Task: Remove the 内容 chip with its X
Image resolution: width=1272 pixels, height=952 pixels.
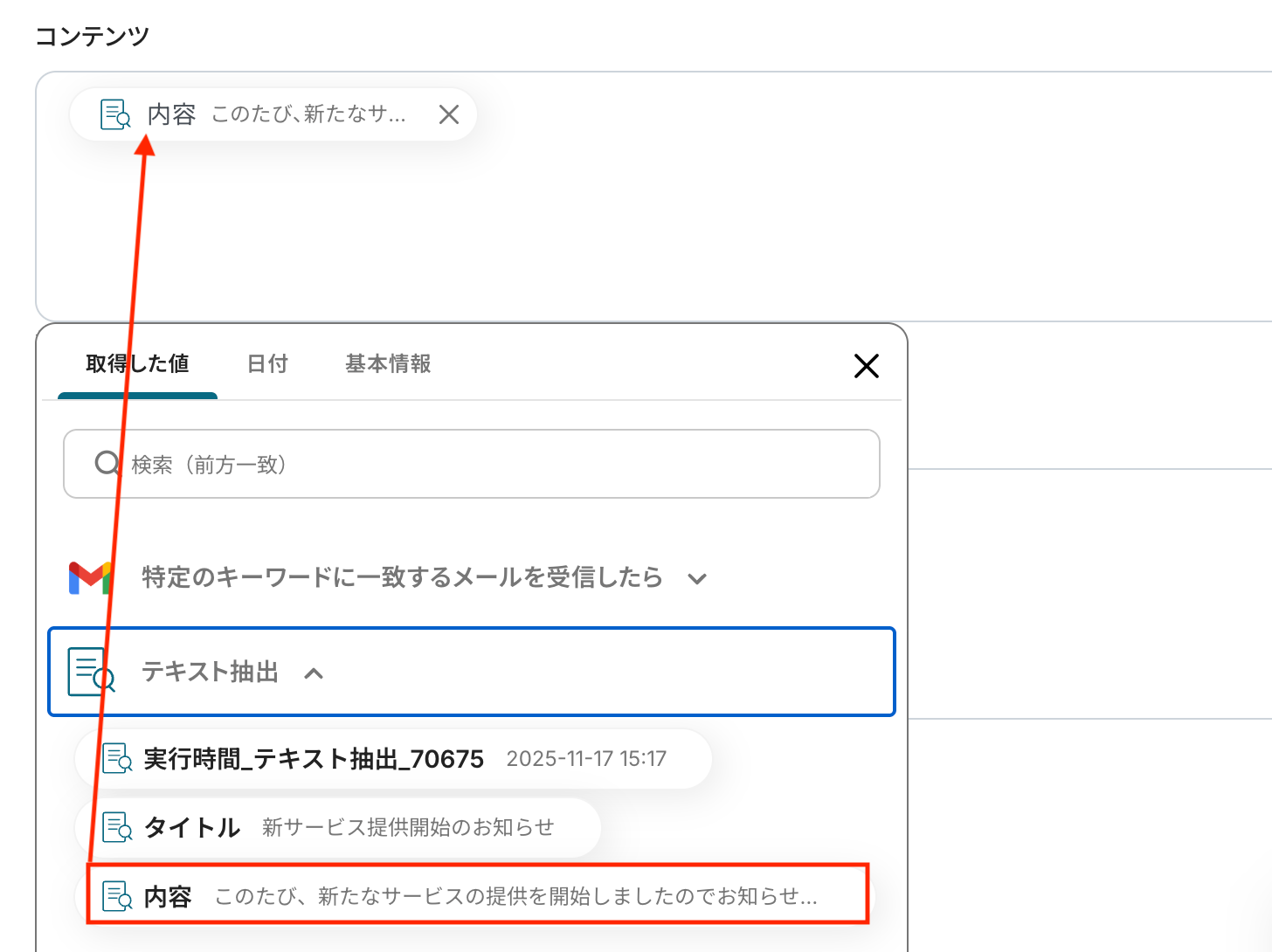Action: (449, 114)
